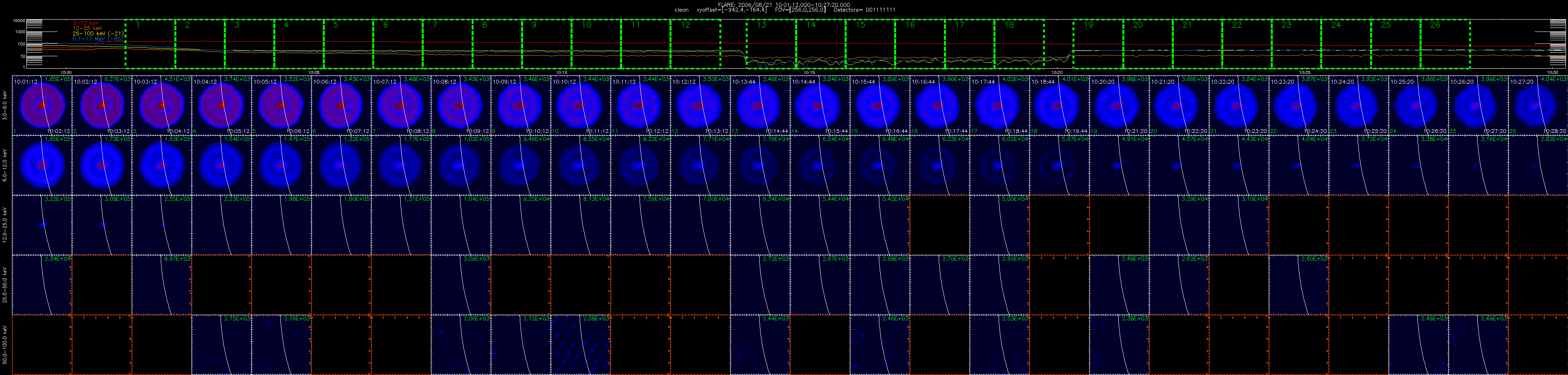Open the 6.0-12.0 keV image labeled 1.54E+05
Viewport: 1568px width, 375px height.
point(221,164)
